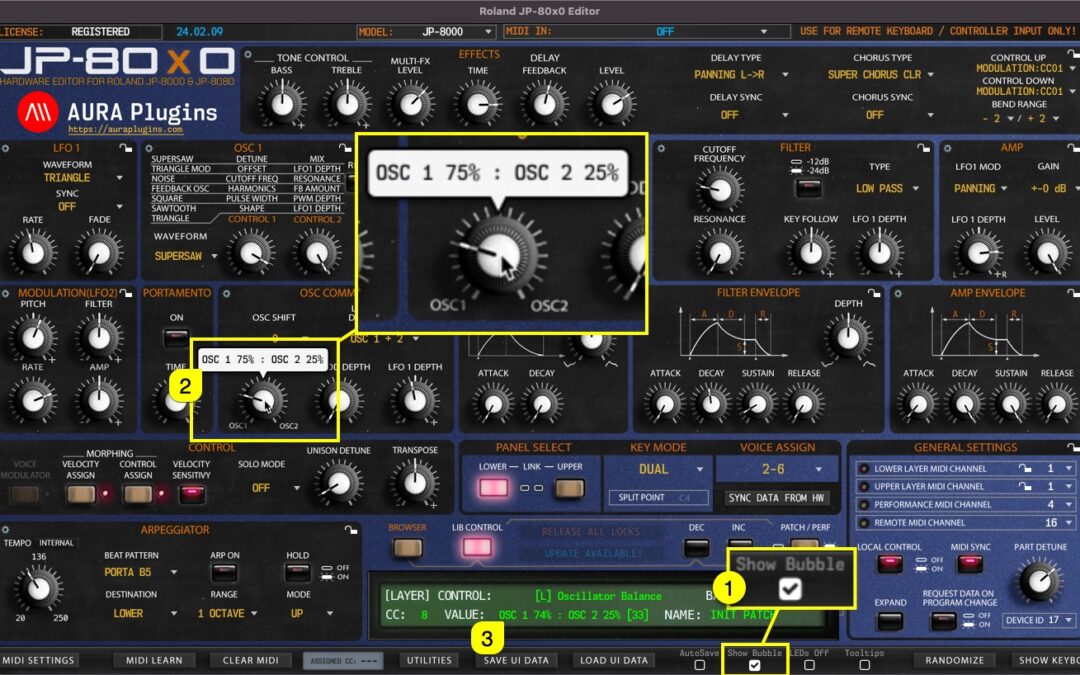The image size is (1080, 675).
Task: Select UTILITIES in the bottom bar
Action: click(430, 660)
